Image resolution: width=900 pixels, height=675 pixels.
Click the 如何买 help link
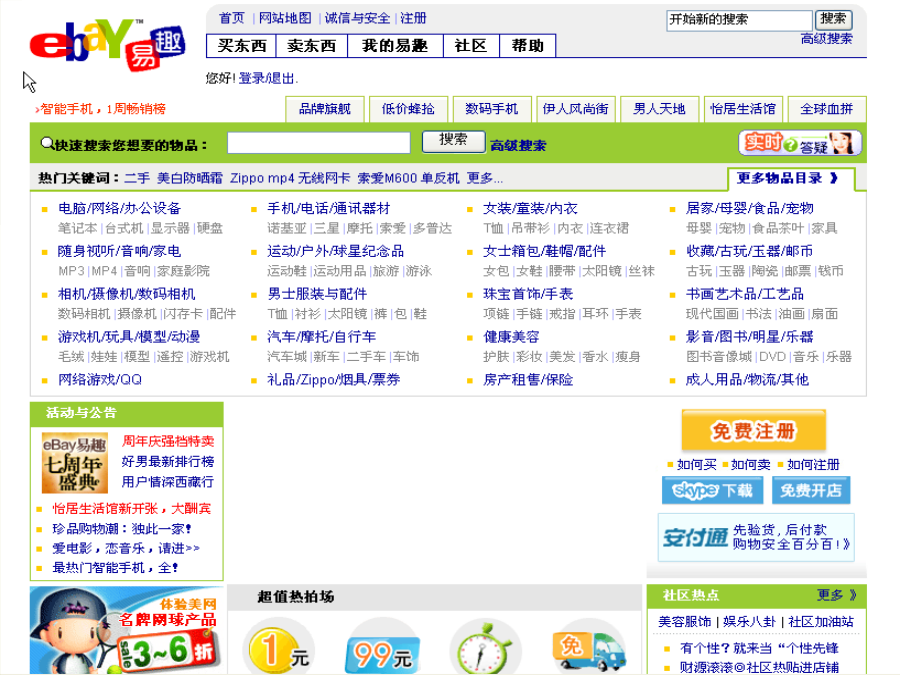[x=697, y=464]
